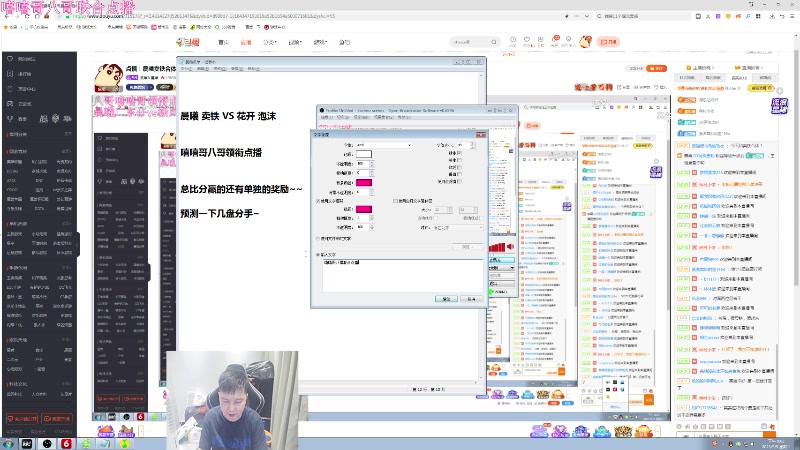Click the background opacity stepper in the OBS text dialog
This screenshot has width=800, height=450.
click(372, 192)
